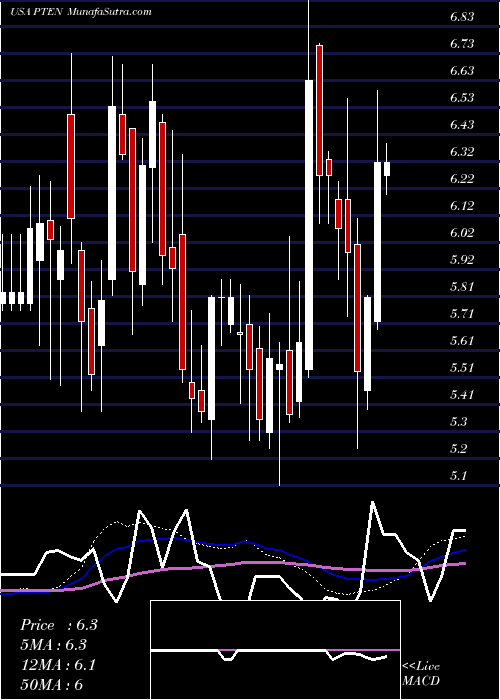
Task: Select the 5.71 price axis label
Action: pyautogui.click(x=462, y=314)
